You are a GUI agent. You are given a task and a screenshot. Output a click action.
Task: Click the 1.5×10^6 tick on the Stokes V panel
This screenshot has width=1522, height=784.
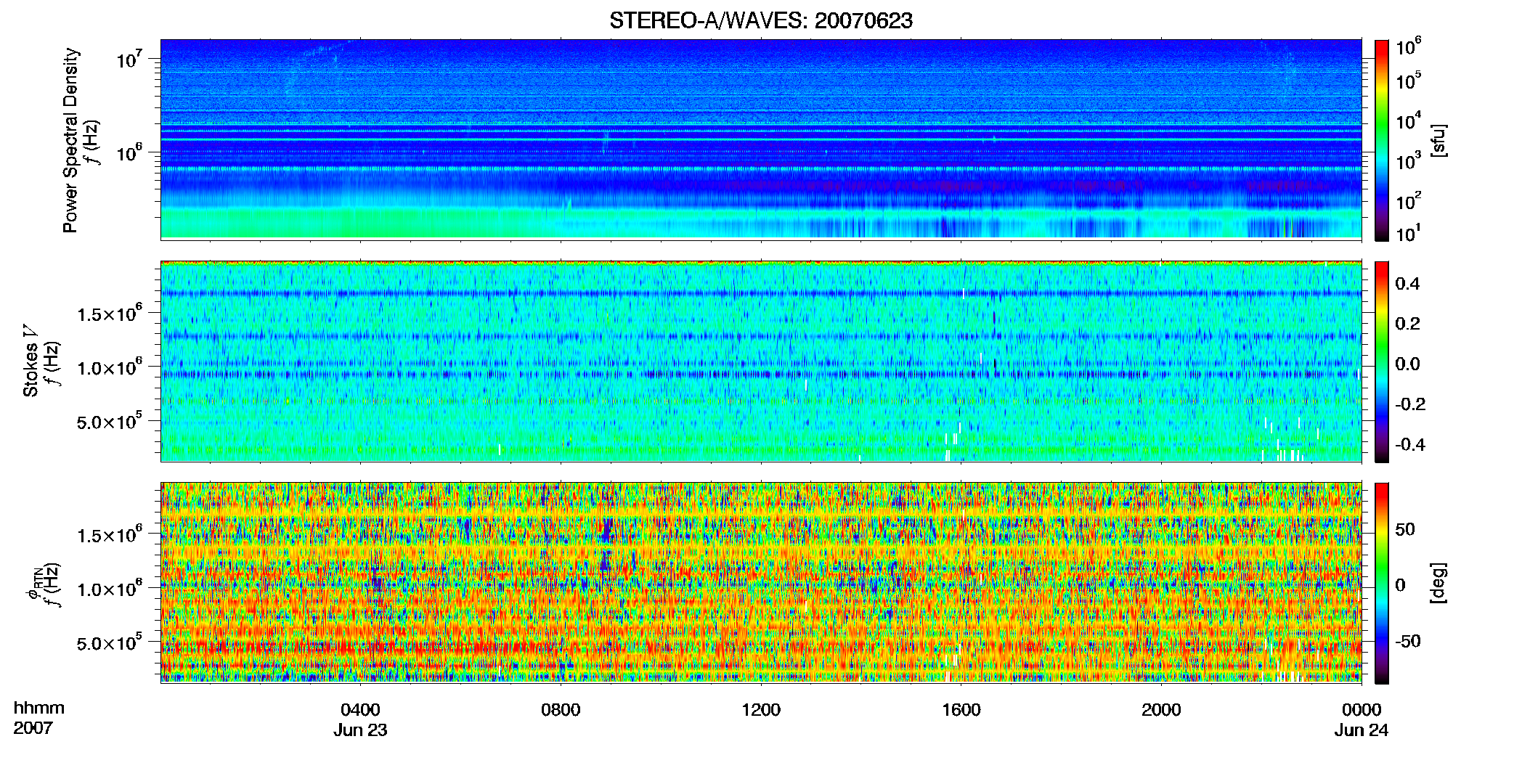pos(110,314)
